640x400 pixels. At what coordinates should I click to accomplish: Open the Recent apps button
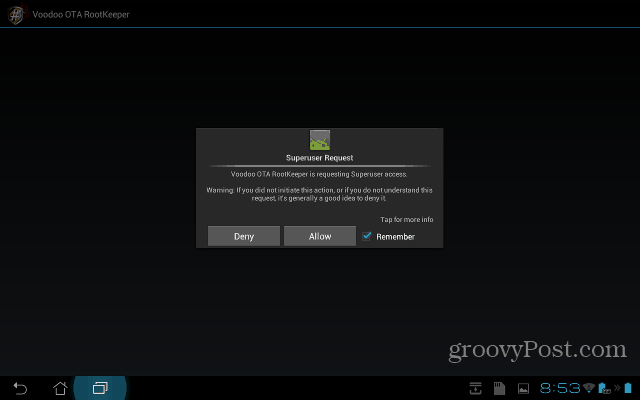click(x=100, y=388)
